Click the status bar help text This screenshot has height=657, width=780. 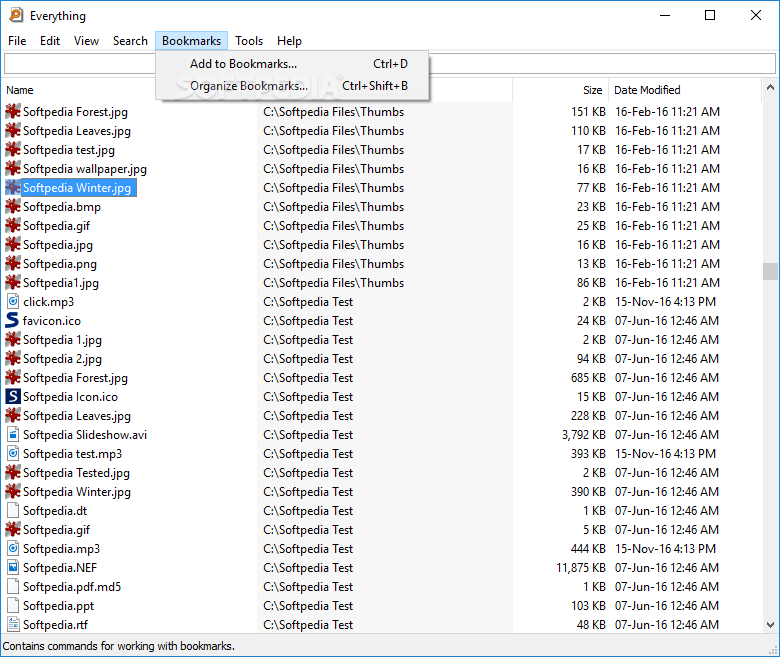[118, 646]
